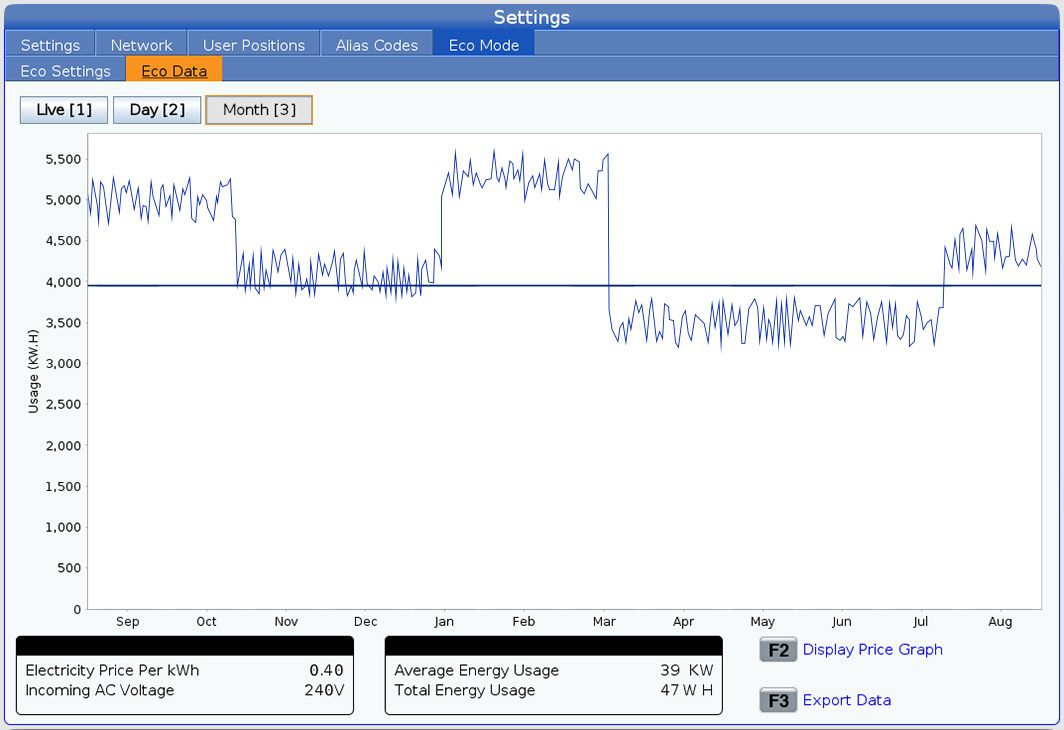Click the Export Data link

coord(845,700)
